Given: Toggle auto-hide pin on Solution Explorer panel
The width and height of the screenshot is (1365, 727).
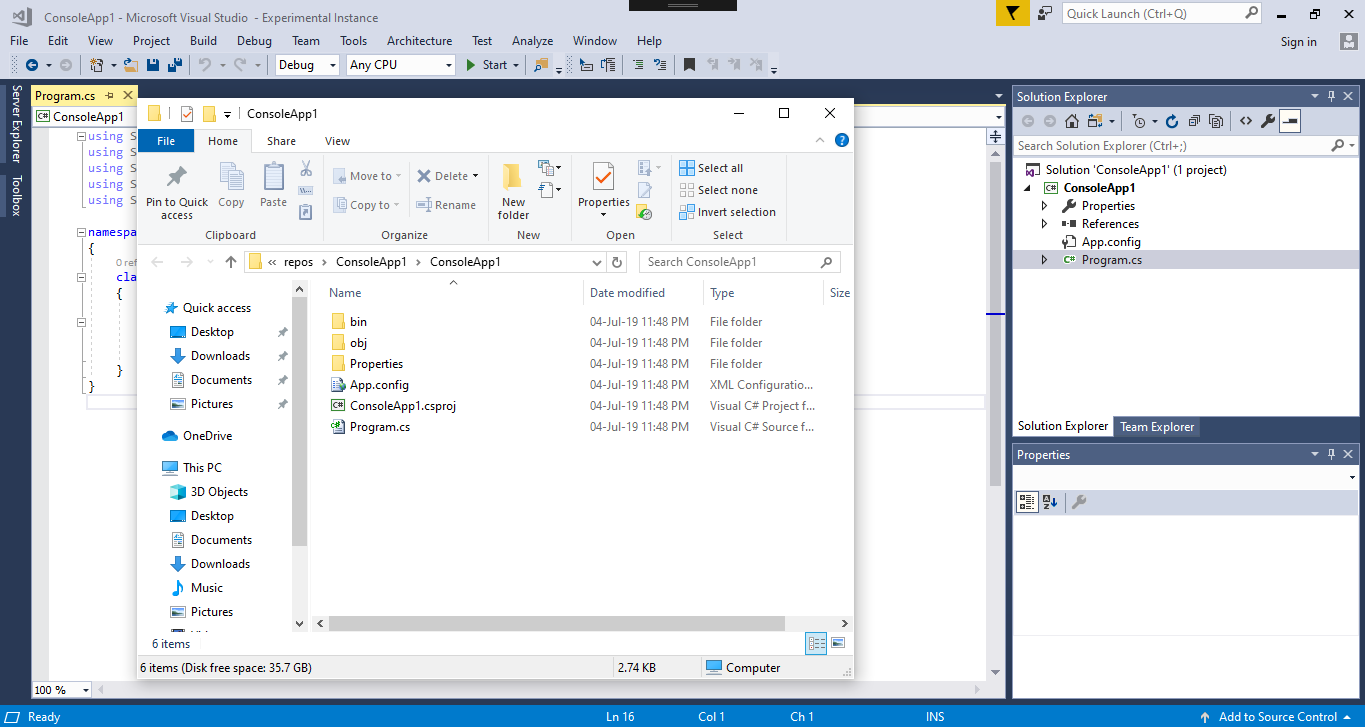Looking at the screenshot, I should coord(1331,96).
